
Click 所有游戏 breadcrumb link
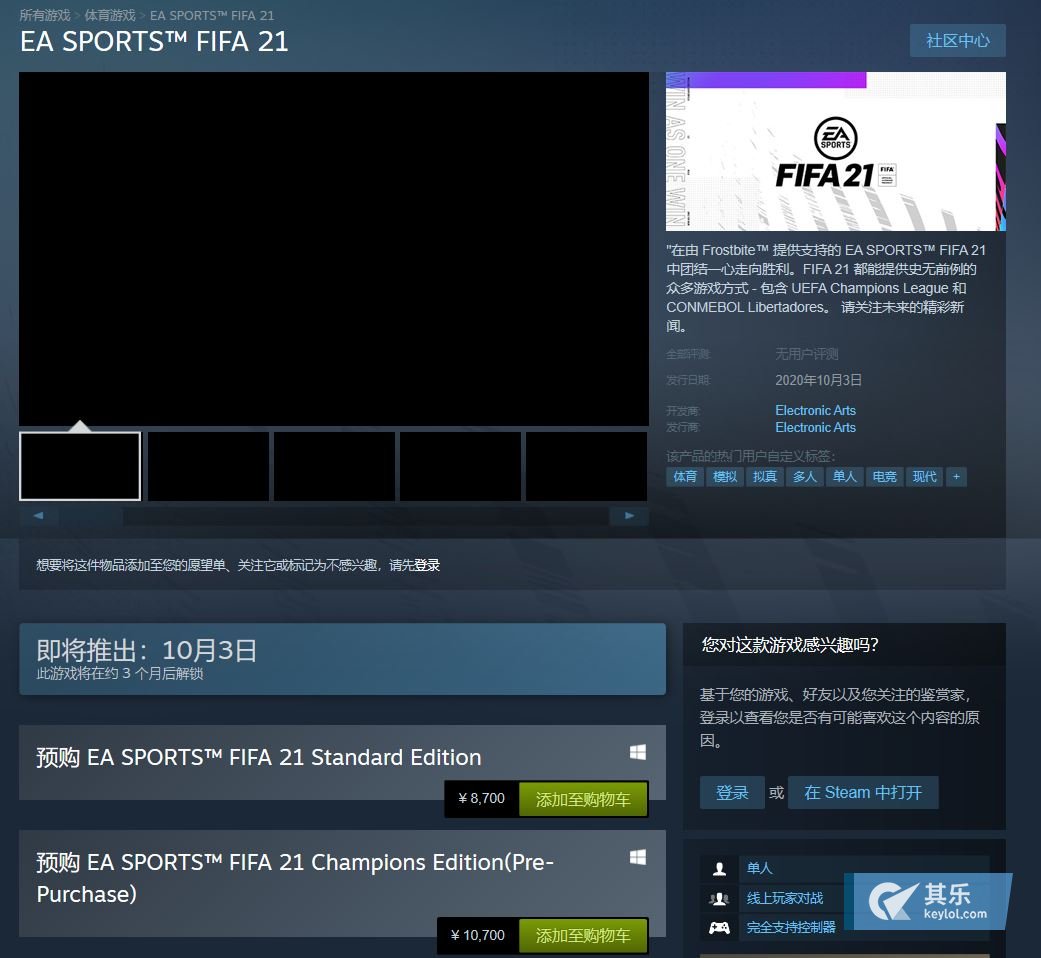coord(44,15)
